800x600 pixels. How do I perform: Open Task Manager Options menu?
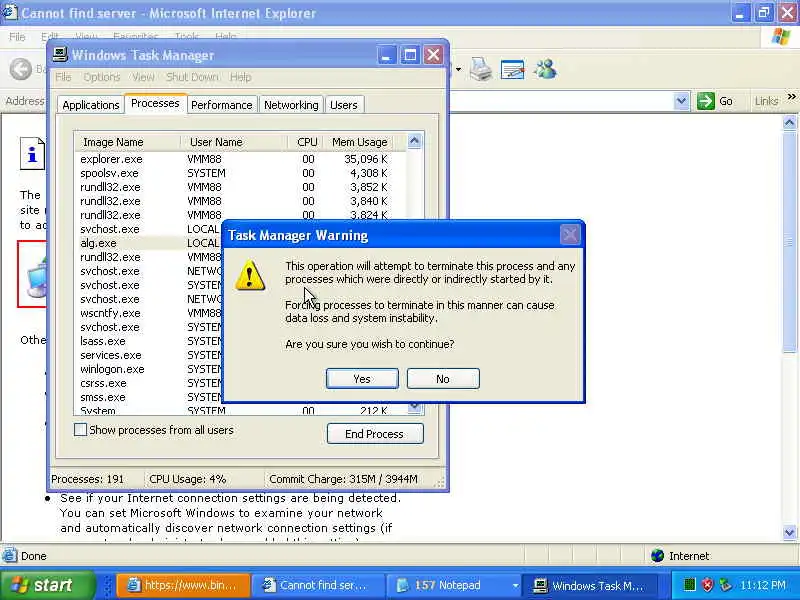(102, 77)
